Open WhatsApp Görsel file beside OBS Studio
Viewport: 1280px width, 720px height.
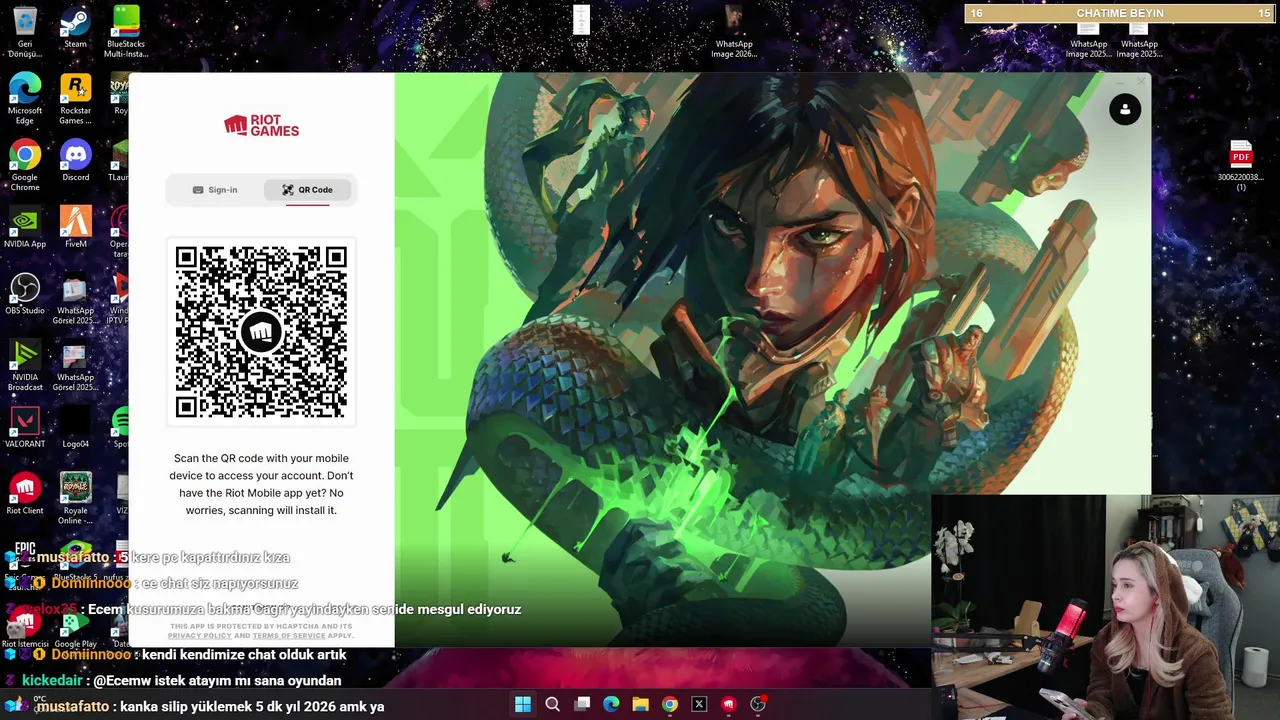click(x=75, y=299)
